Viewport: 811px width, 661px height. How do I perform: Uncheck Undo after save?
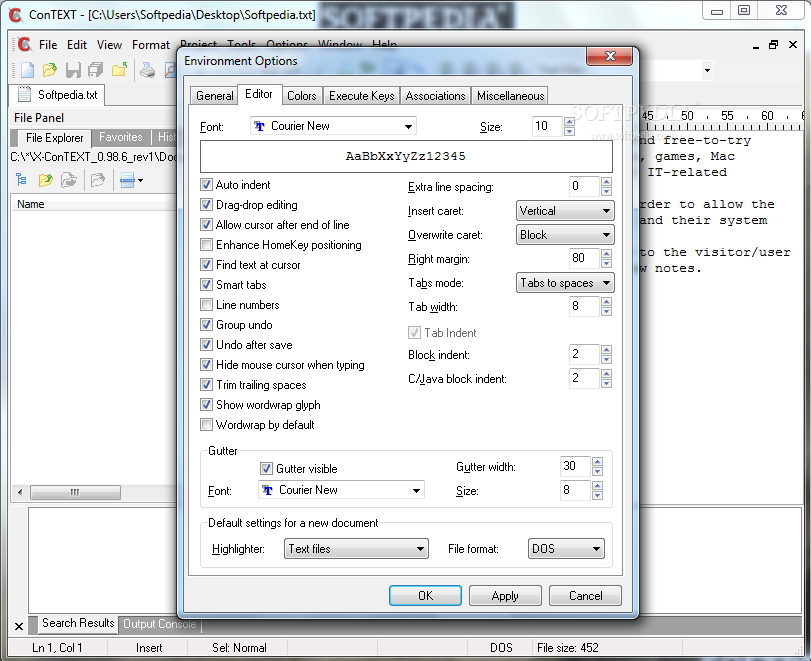pyautogui.click(x=206, y=344)
